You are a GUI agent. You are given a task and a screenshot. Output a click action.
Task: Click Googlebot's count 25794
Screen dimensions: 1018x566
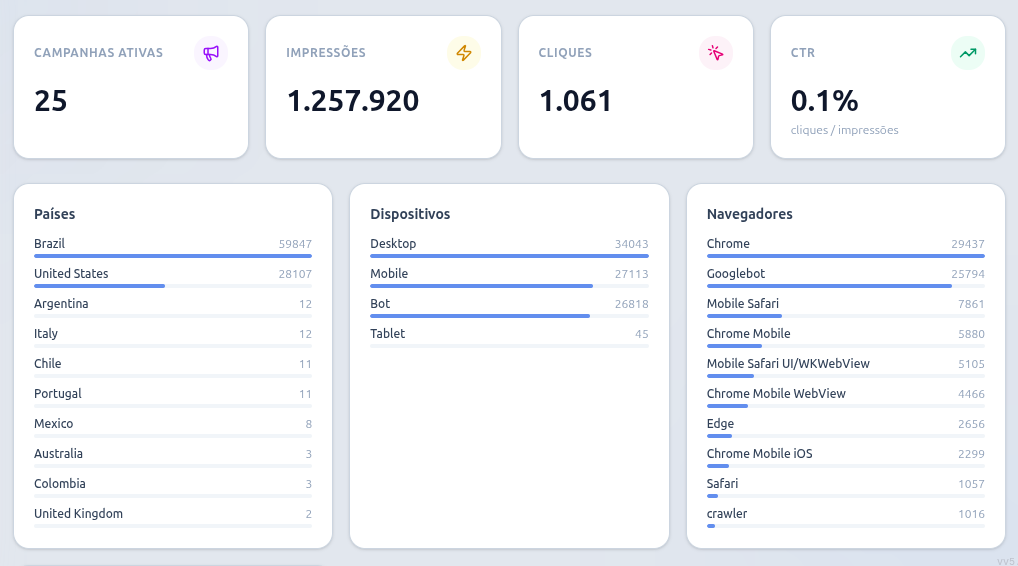tap(968, 274)
